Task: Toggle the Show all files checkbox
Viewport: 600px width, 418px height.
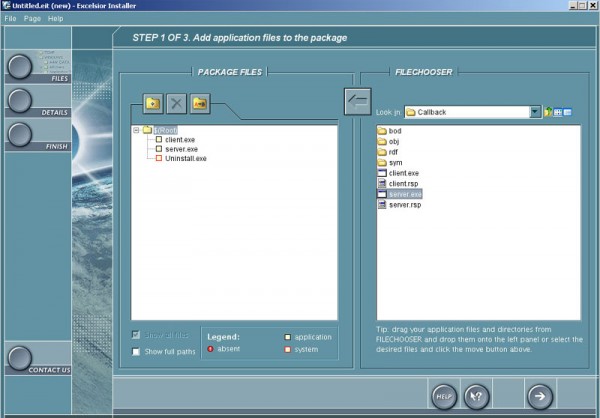Action: click(136, 335)
